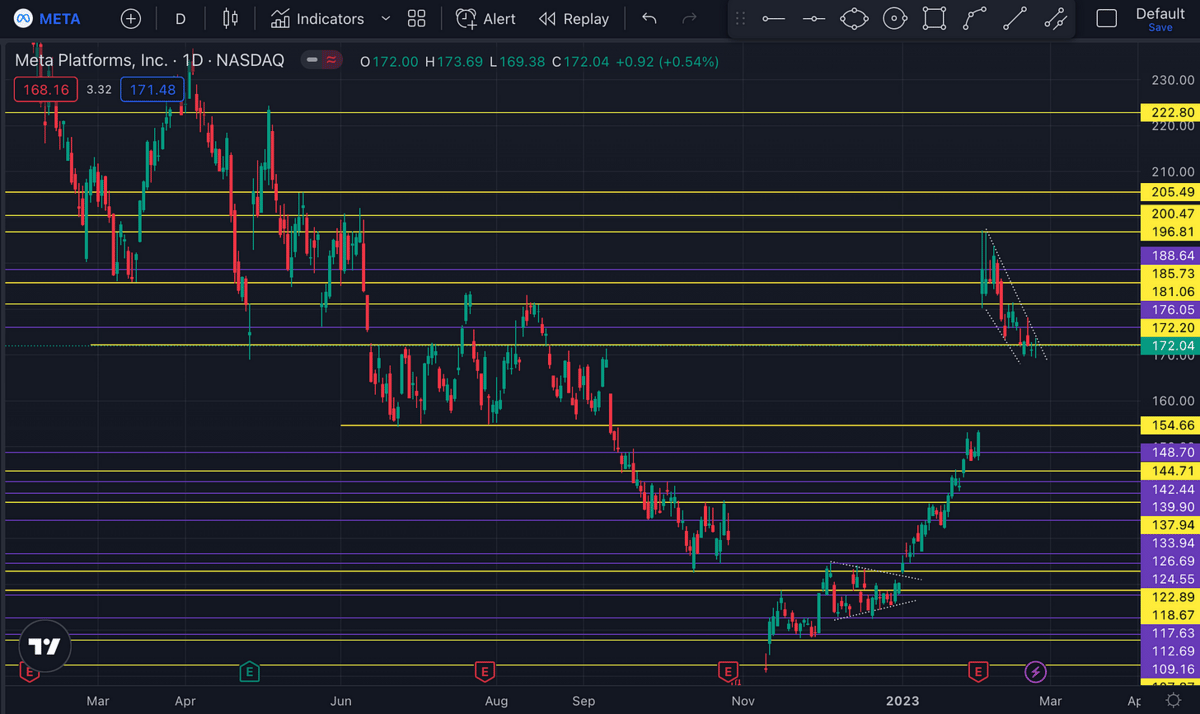Click the purple 148.70 price label
The width and height of the screenshot is (1200, 714).
tap(1170, 452)
